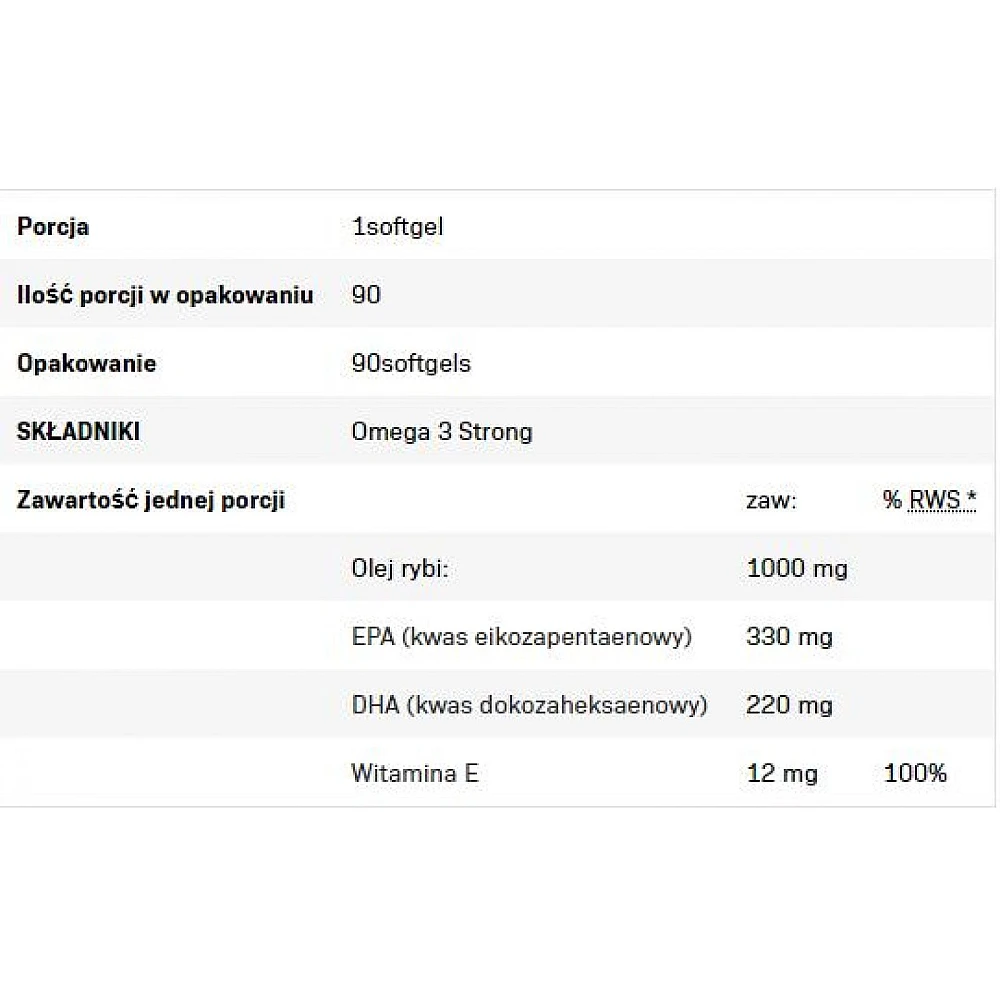
Task: Click the zaw: column header
Action: [771, 500]
